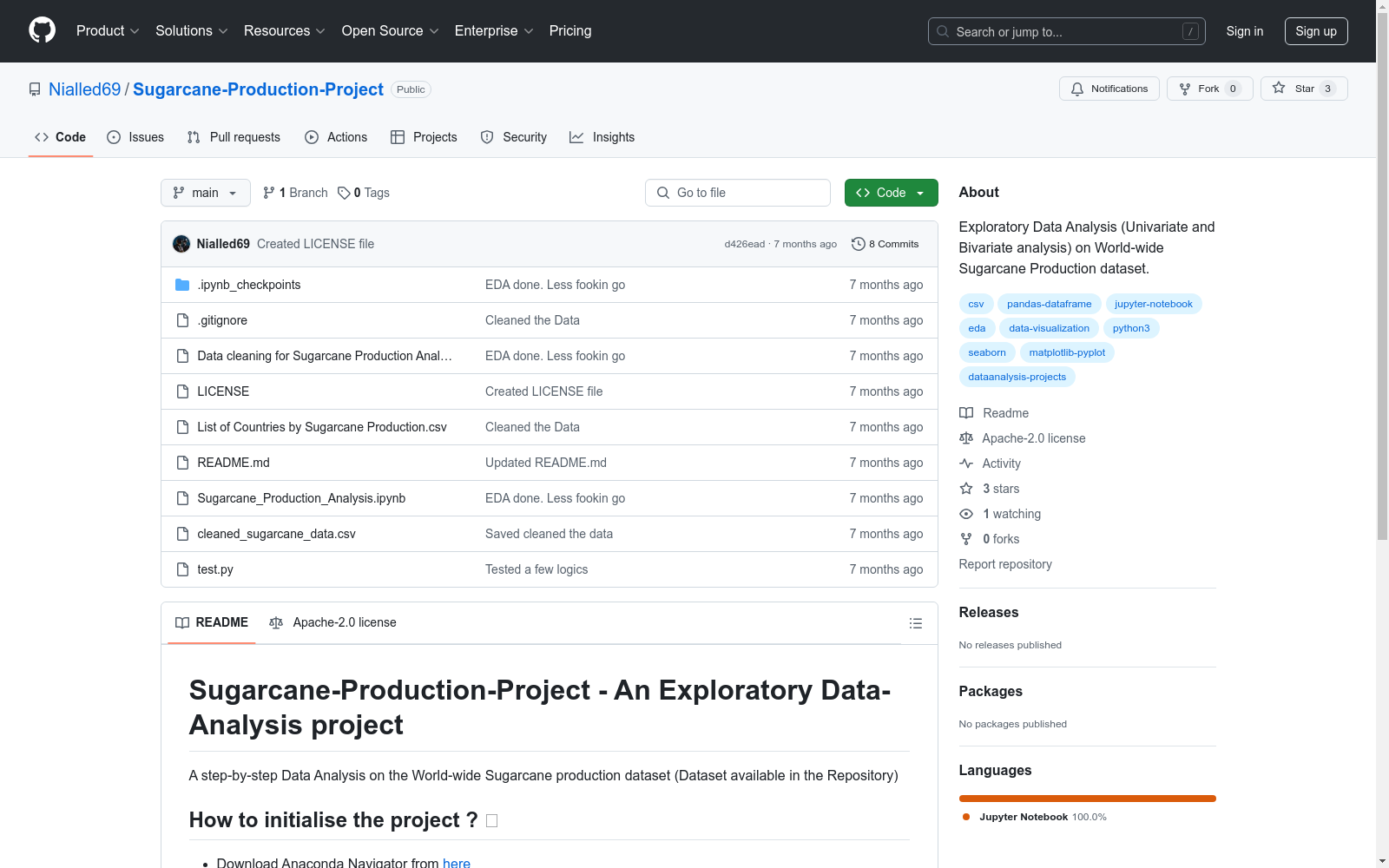Click the cleaned_sugarcane_data.csv file icon
Image resolution: width=1389 pixels, height=868 pixels.
point(182,534)
